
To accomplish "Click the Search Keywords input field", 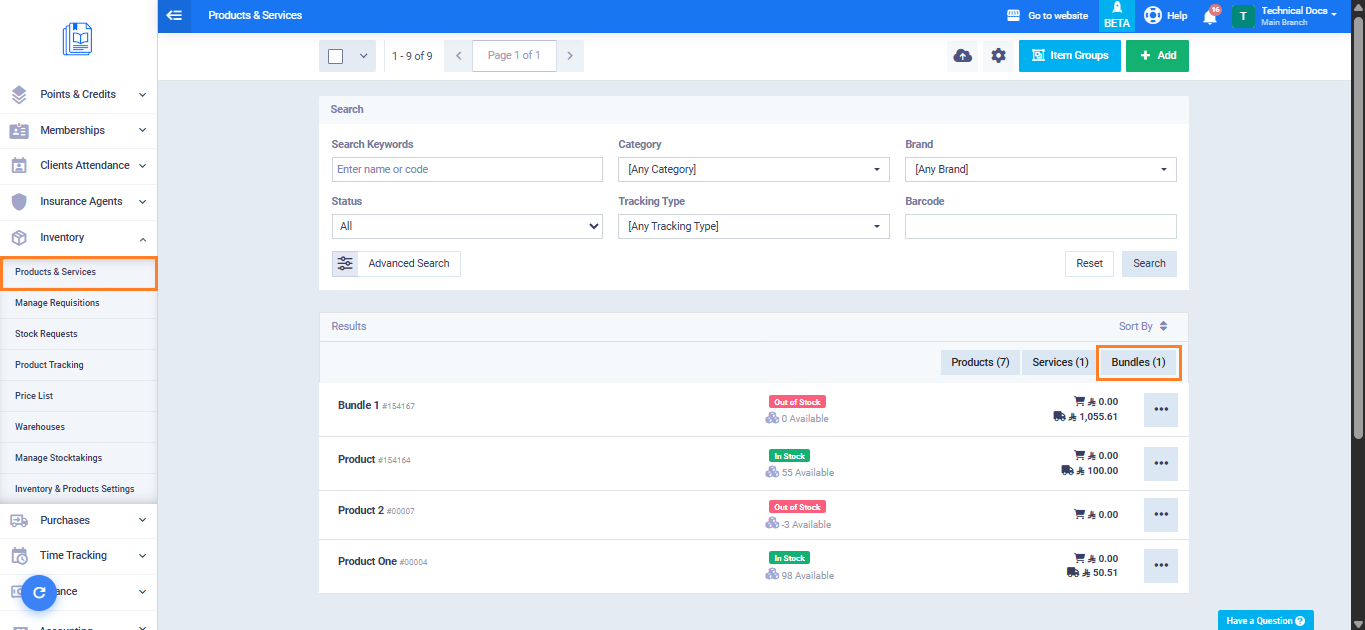I will coord(467,170).
